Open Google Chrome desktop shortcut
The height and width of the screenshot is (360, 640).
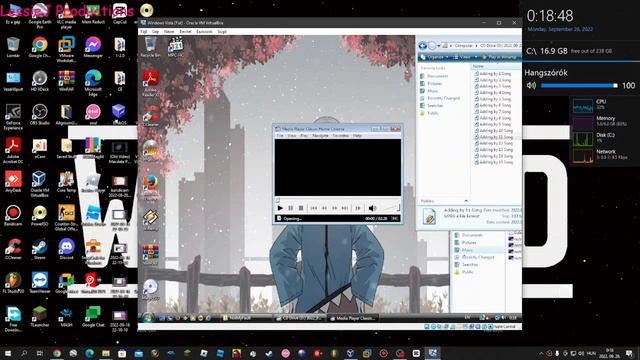[x=40, y=47]
